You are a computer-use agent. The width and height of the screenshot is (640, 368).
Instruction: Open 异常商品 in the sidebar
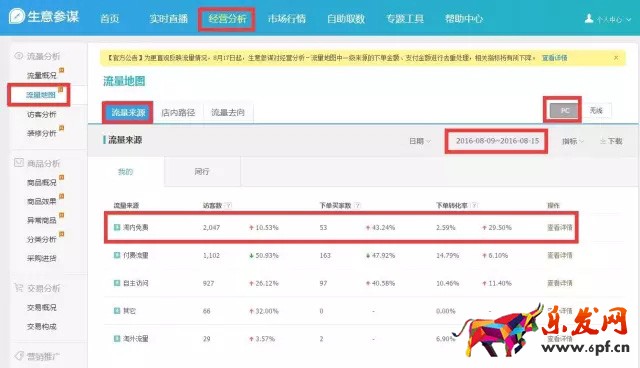click(42, 220)
